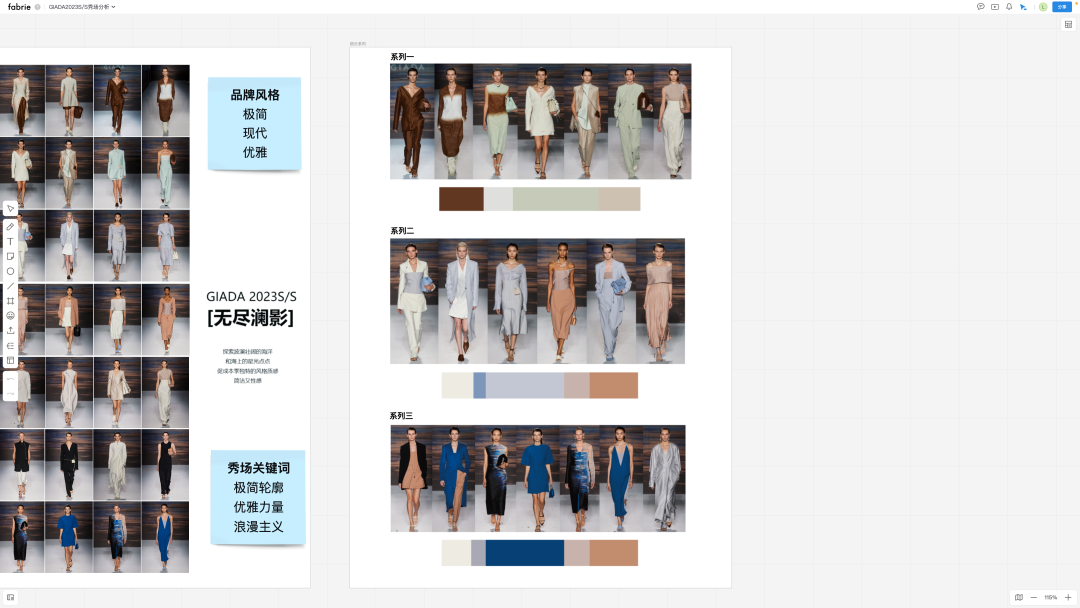The width and height of the screenshot is (1080, 608).
Task: Toggle collaborator cursors icon
Action: click(1024, 7)
